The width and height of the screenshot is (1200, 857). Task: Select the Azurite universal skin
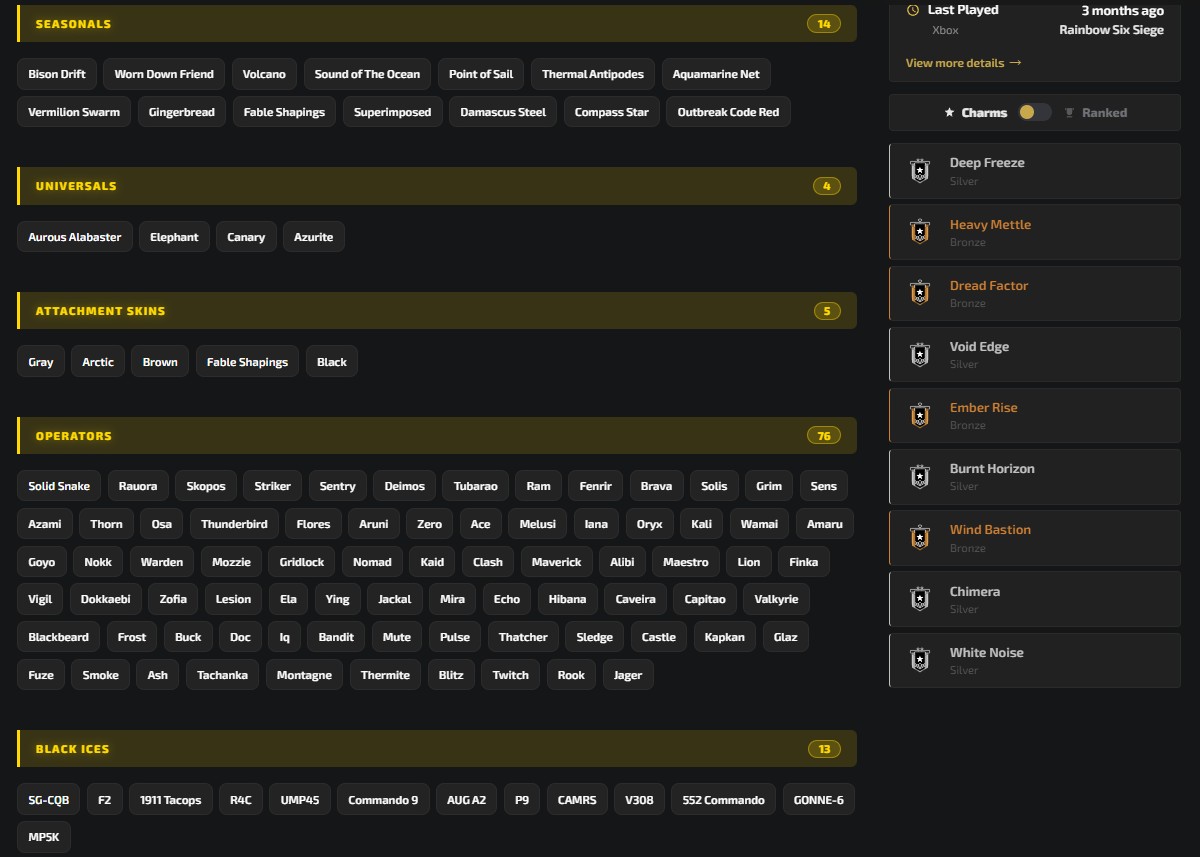pyautogui.click(x=313, y=237)
